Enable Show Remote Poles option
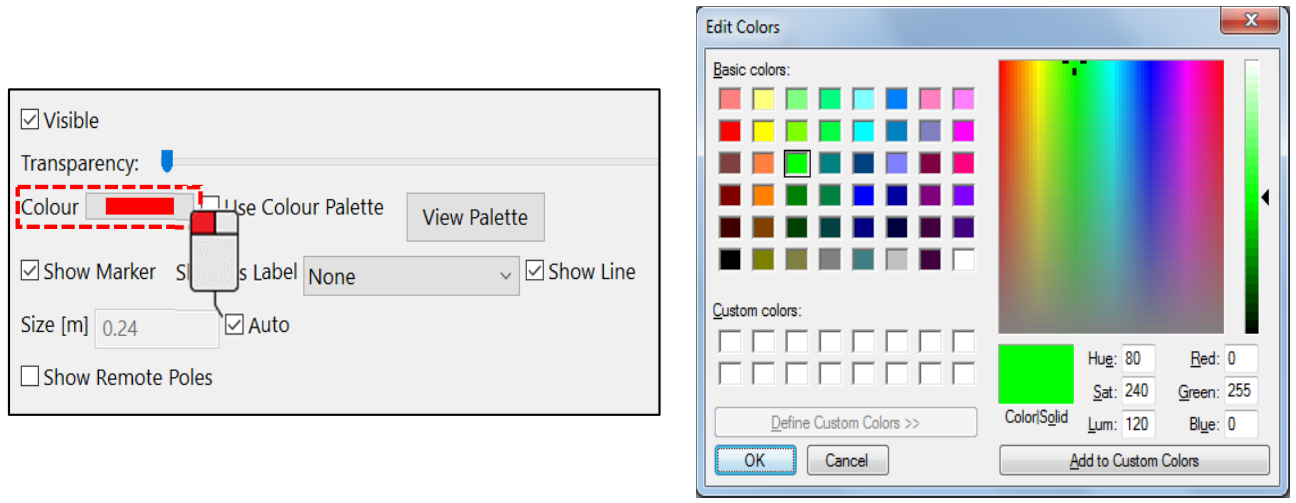 [x=30, y=377]
